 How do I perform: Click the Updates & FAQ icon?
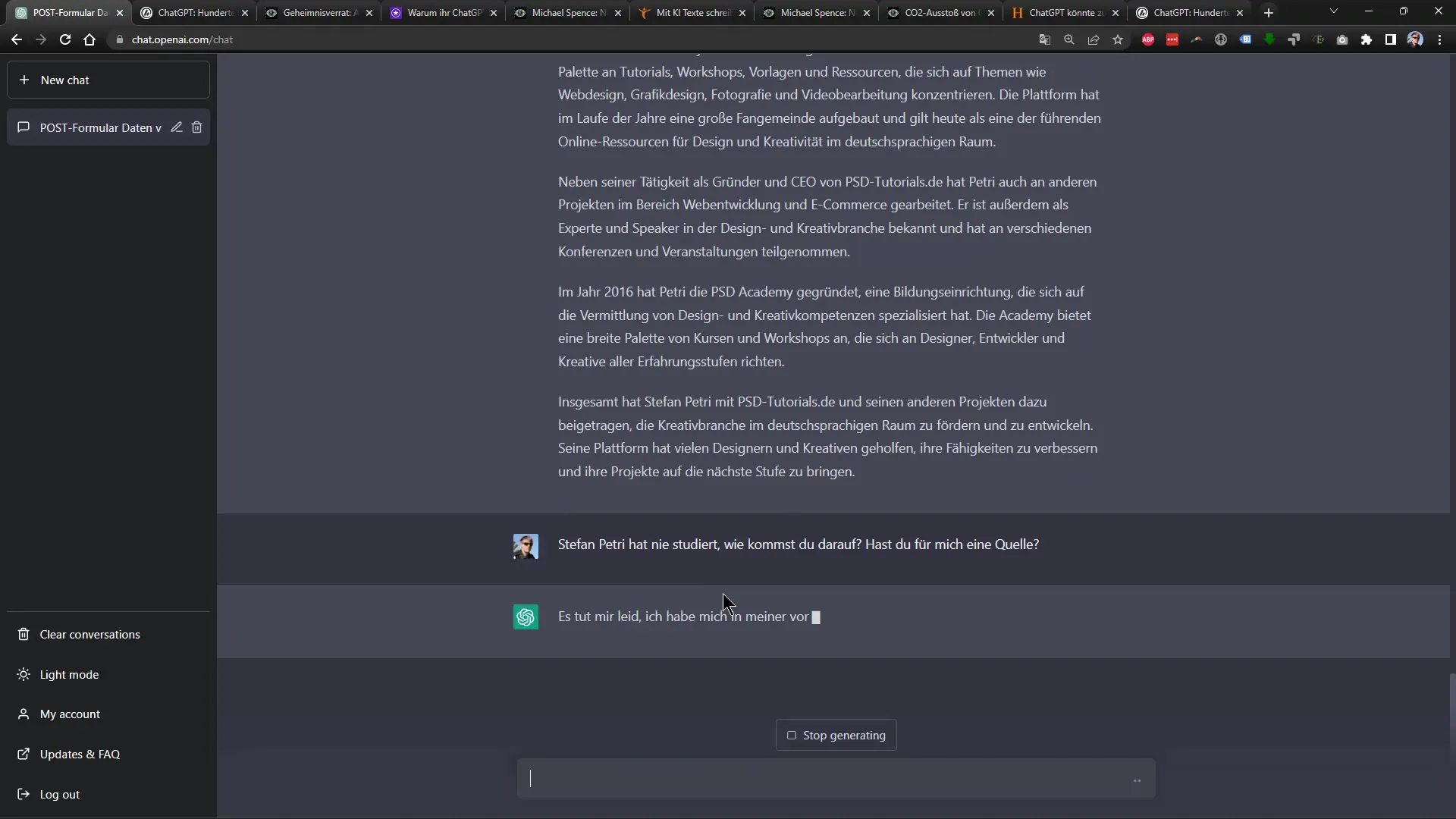pyautogui.click(x=24, y=753)
